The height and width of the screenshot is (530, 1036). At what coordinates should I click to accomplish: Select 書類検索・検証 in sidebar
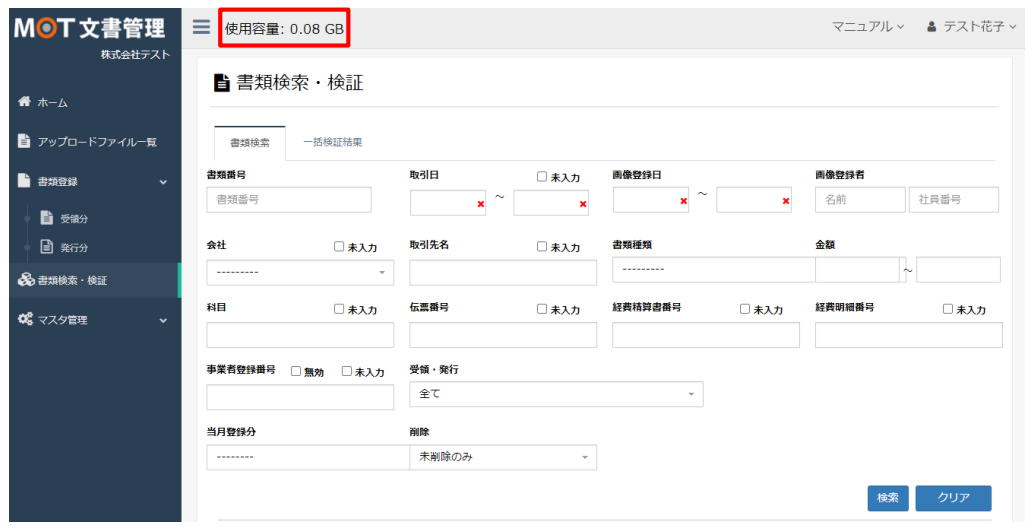click(94, 280)
